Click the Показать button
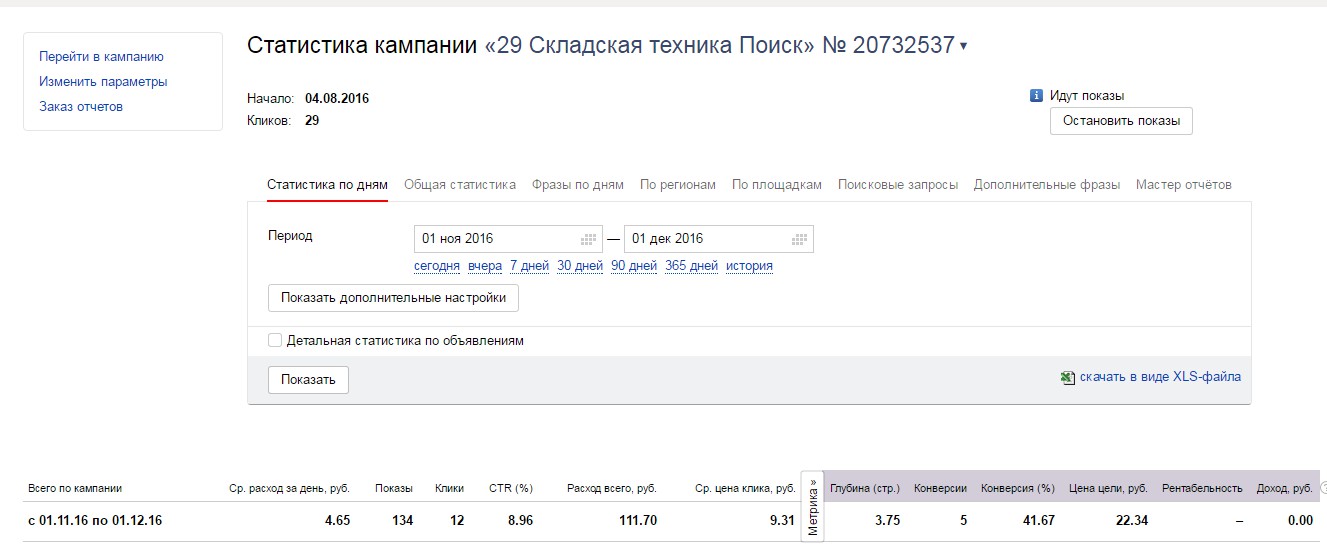 [x=308, y=380]
